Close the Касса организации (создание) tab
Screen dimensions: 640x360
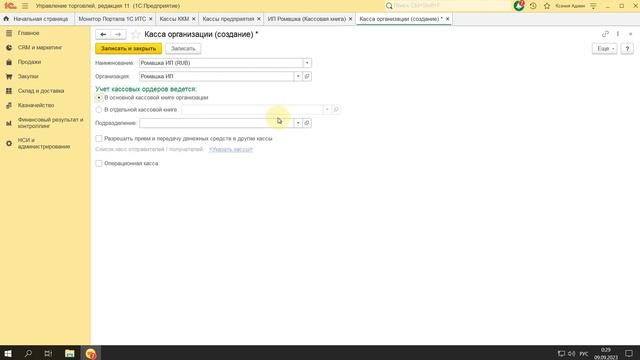pos(447,19)
